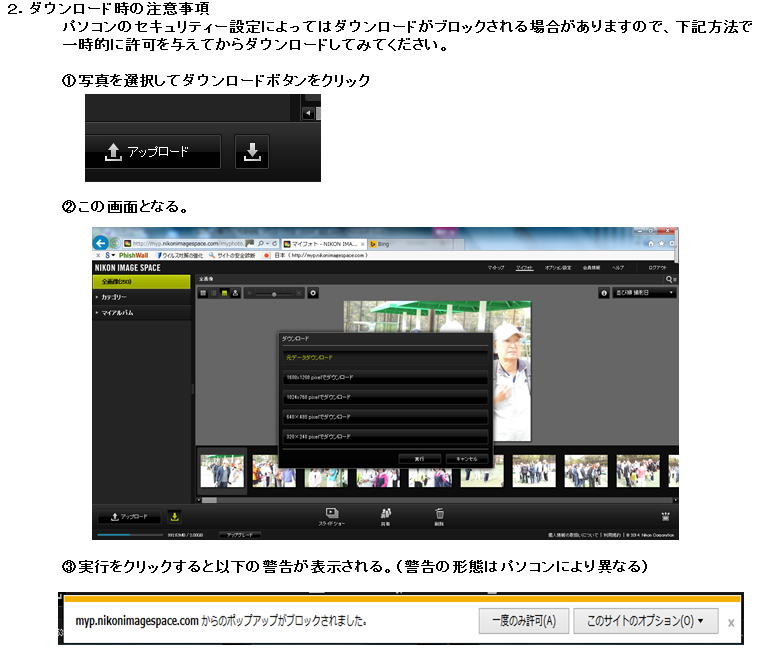The height and width of the screenshot is (653, 775).
Task: Click the browser address bar URL field
Action: (188, 243)
